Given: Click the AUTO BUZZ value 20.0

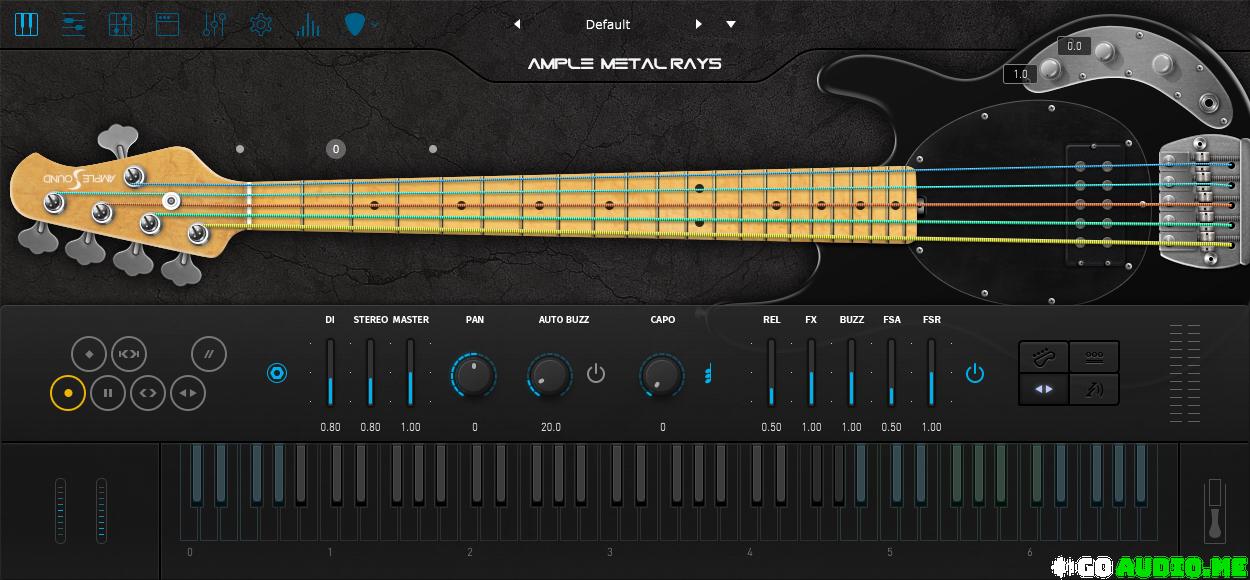Looking at the screenshot, I should click(550, 427).
